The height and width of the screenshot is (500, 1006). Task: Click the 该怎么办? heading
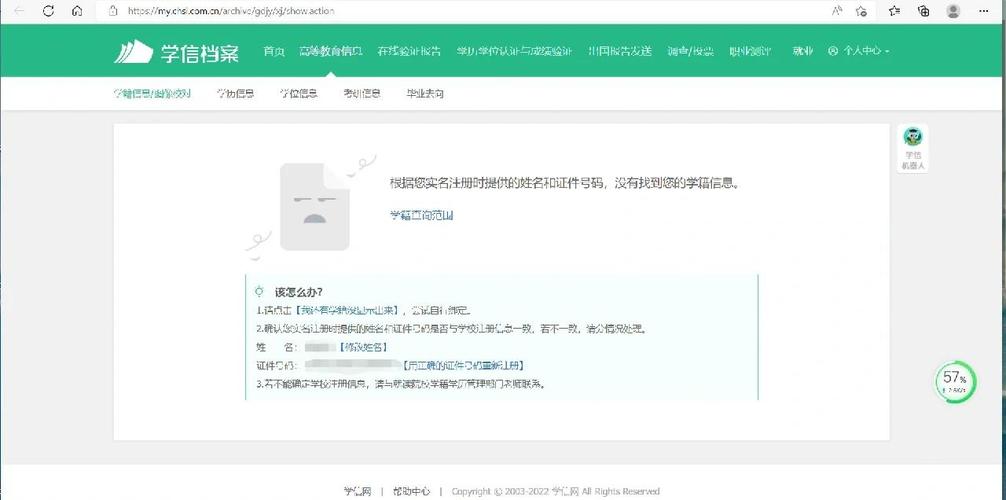[298, 292]
